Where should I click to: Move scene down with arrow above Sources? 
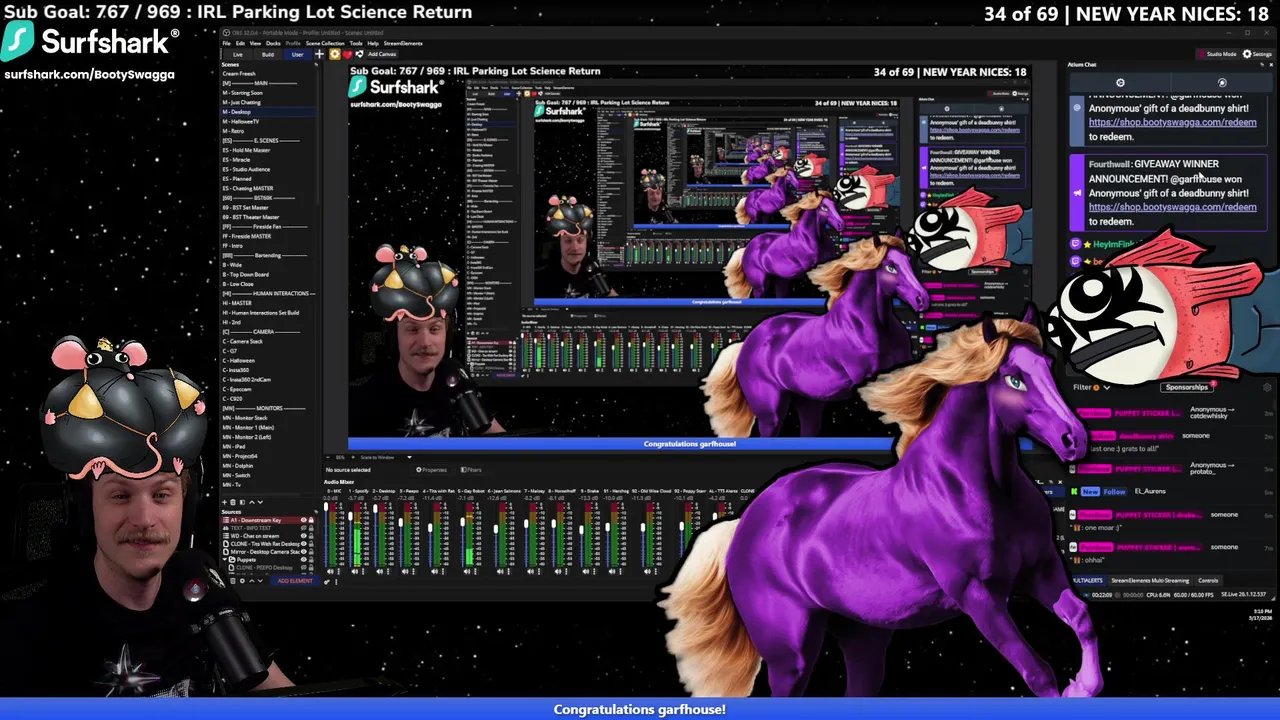[x=260, y=502]
